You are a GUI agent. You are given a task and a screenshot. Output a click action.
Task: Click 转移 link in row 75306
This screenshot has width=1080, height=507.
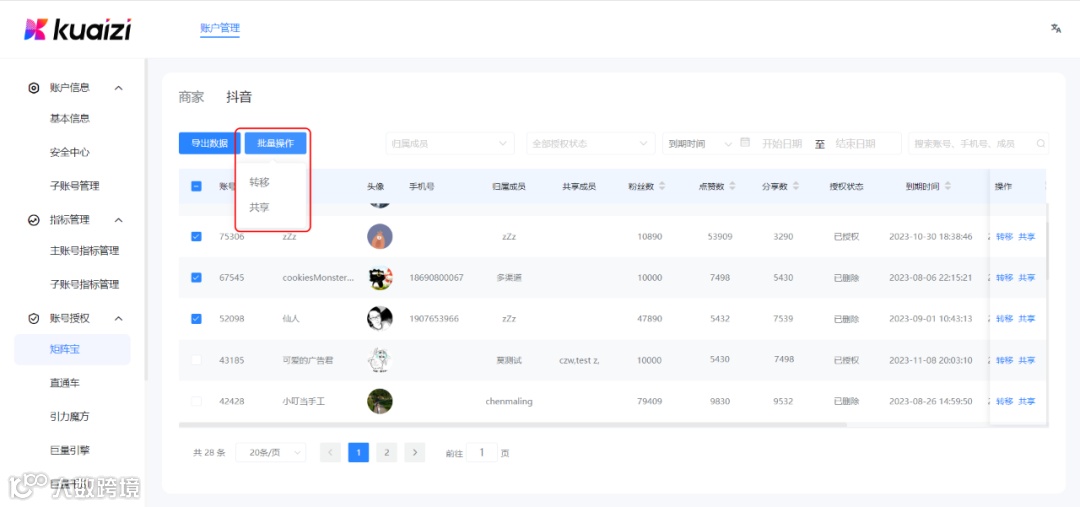(x=1004, y=236)
